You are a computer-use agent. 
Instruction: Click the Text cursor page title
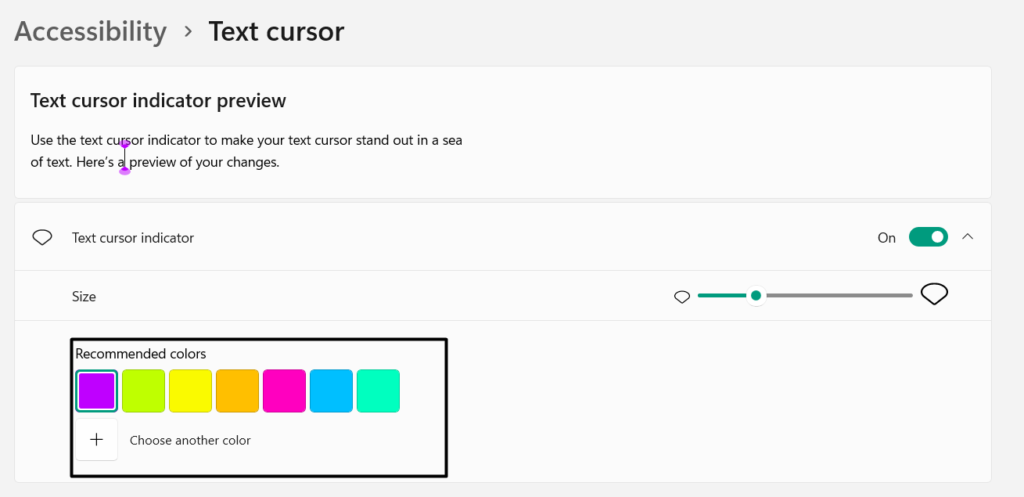pyautogui.click(x=276, y=31)
